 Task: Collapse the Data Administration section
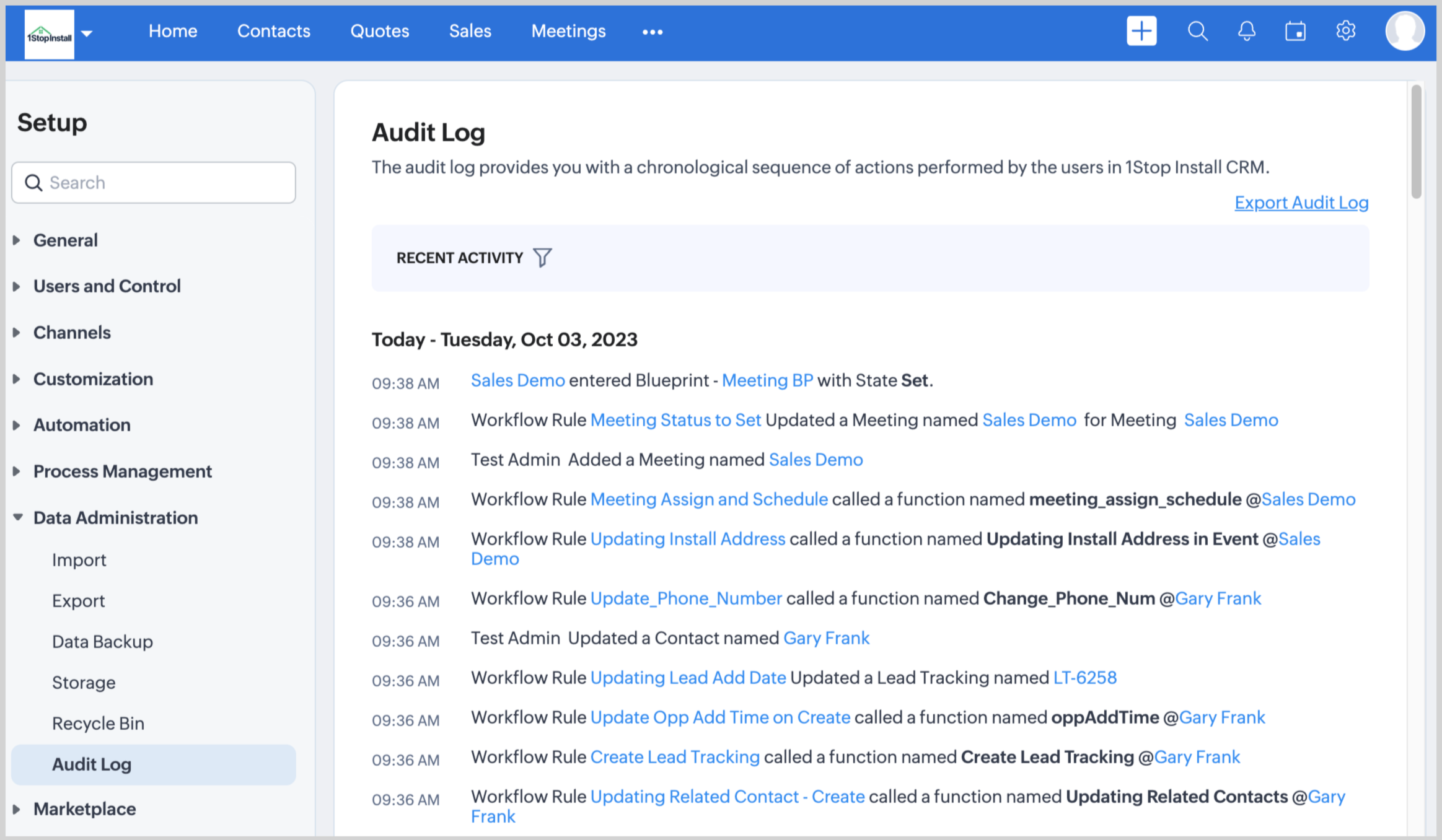pos(115,518)
